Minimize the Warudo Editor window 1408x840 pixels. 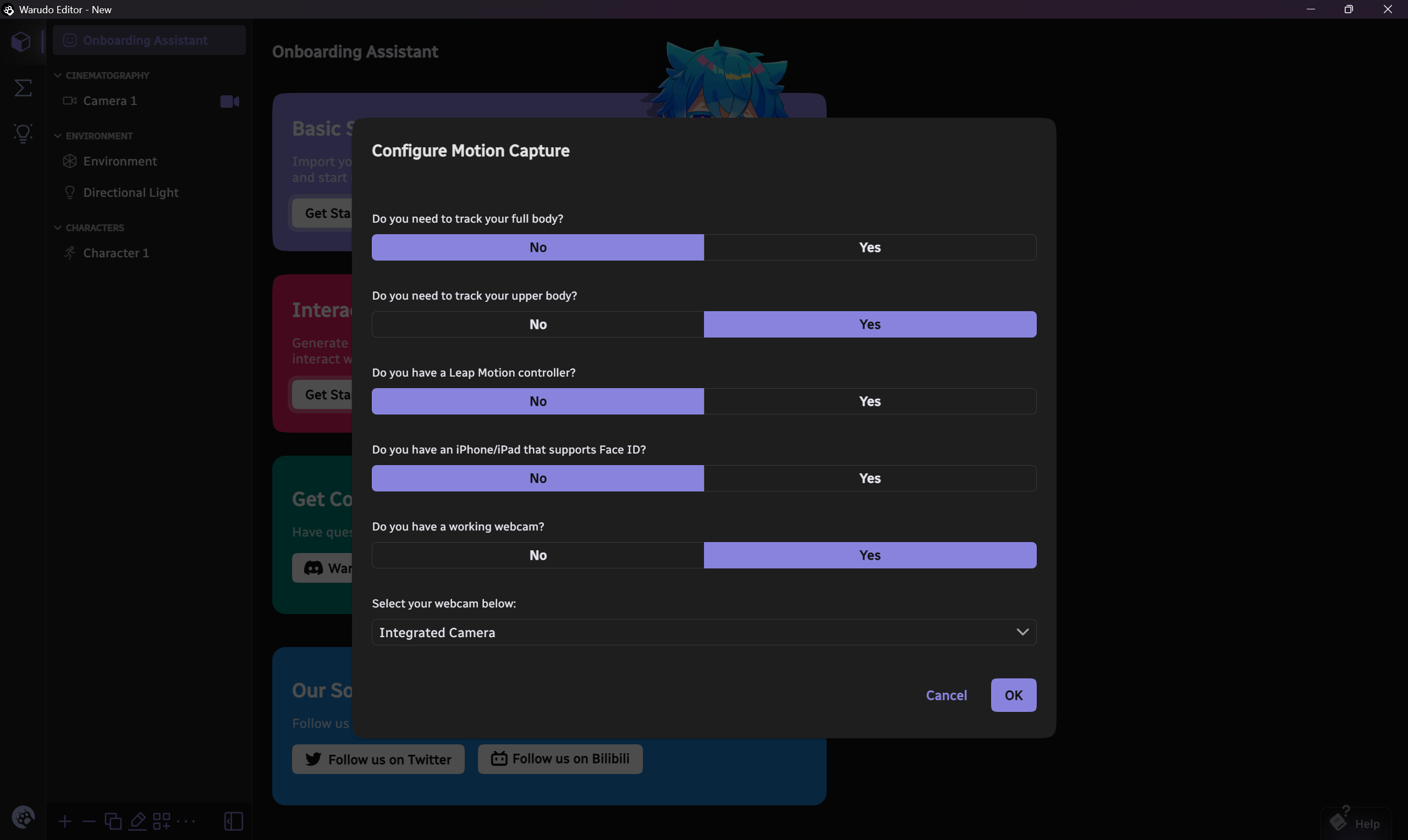(1311, 9)
